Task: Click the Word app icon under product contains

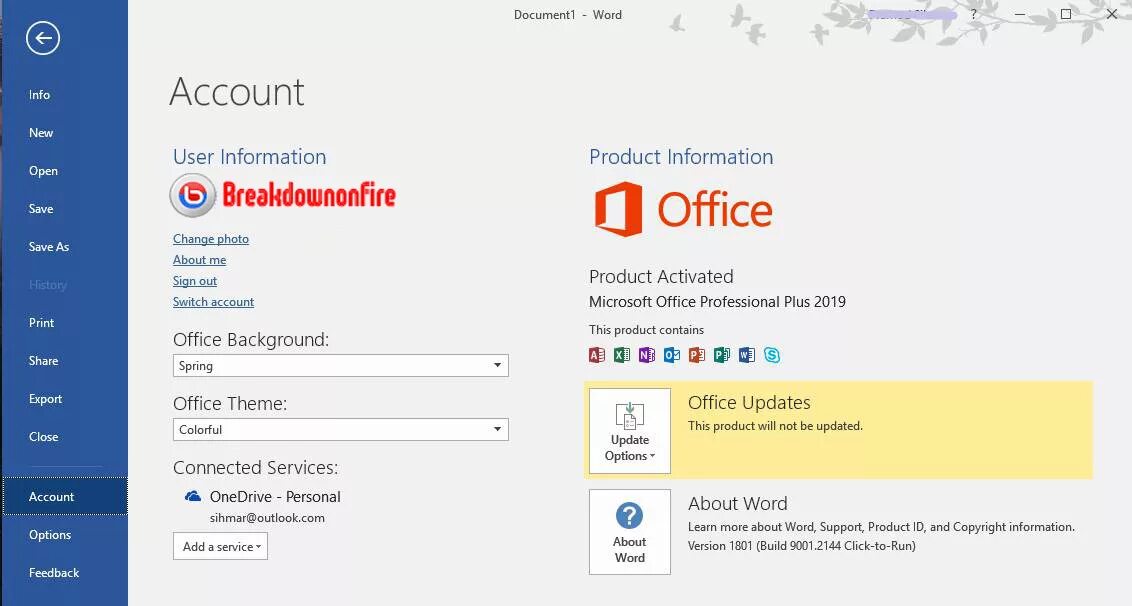Action: coord(746,355)
